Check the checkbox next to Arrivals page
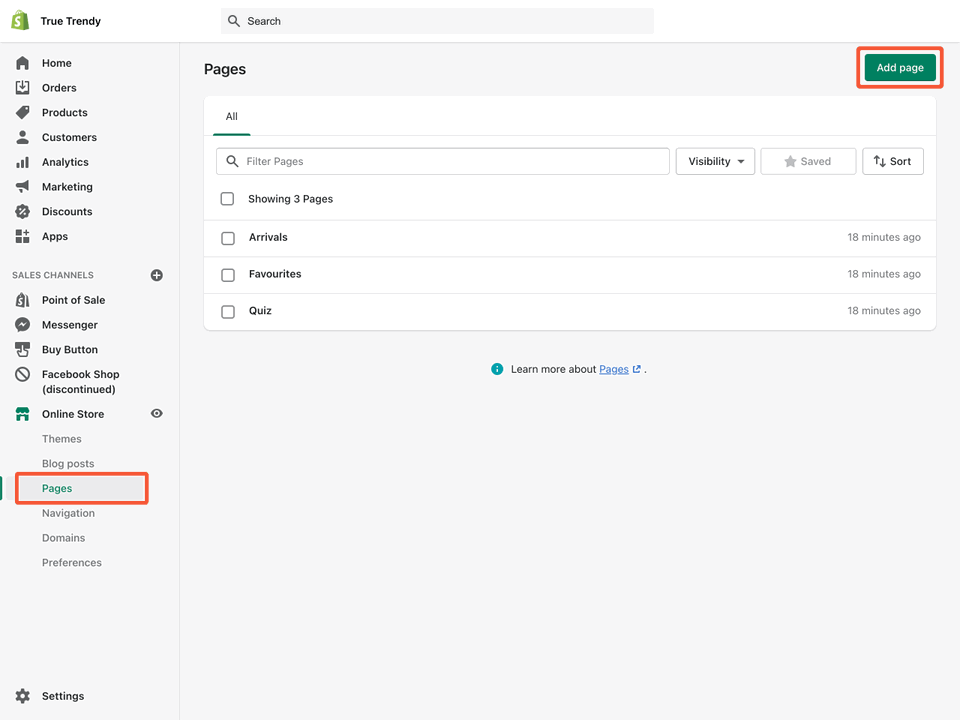 click(227, 238)
